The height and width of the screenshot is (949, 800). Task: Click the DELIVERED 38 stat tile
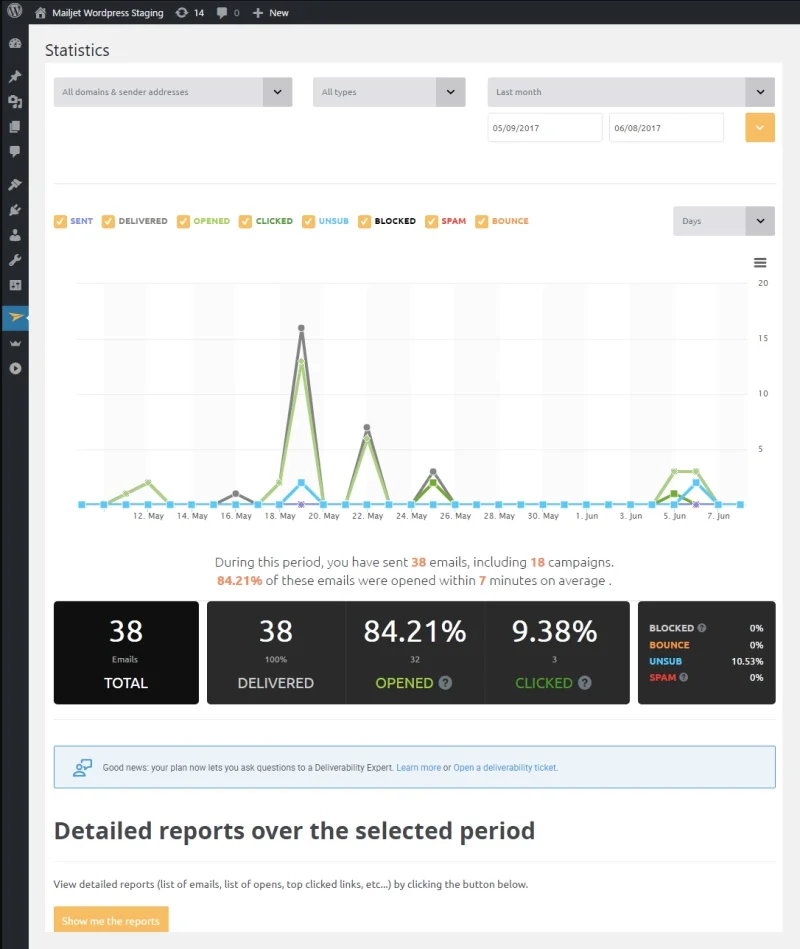[x=276, y=652]
